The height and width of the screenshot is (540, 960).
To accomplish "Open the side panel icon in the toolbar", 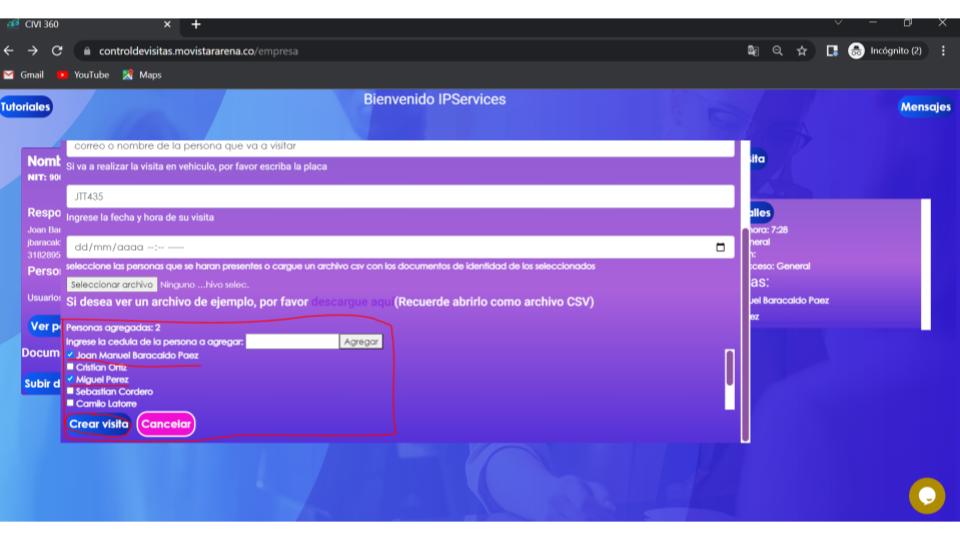I will point(831,51).
